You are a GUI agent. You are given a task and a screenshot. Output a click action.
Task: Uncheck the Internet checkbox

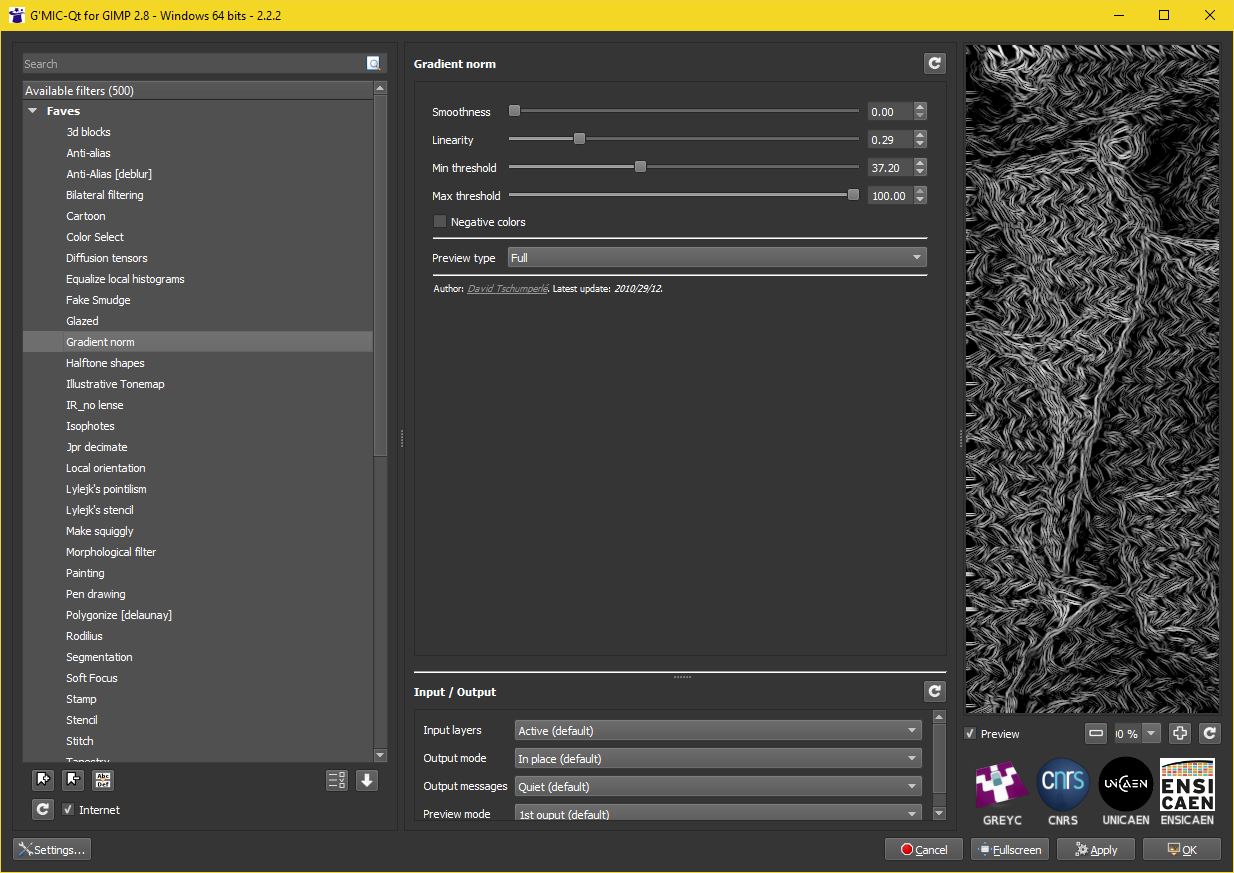[x=68, y=810]
